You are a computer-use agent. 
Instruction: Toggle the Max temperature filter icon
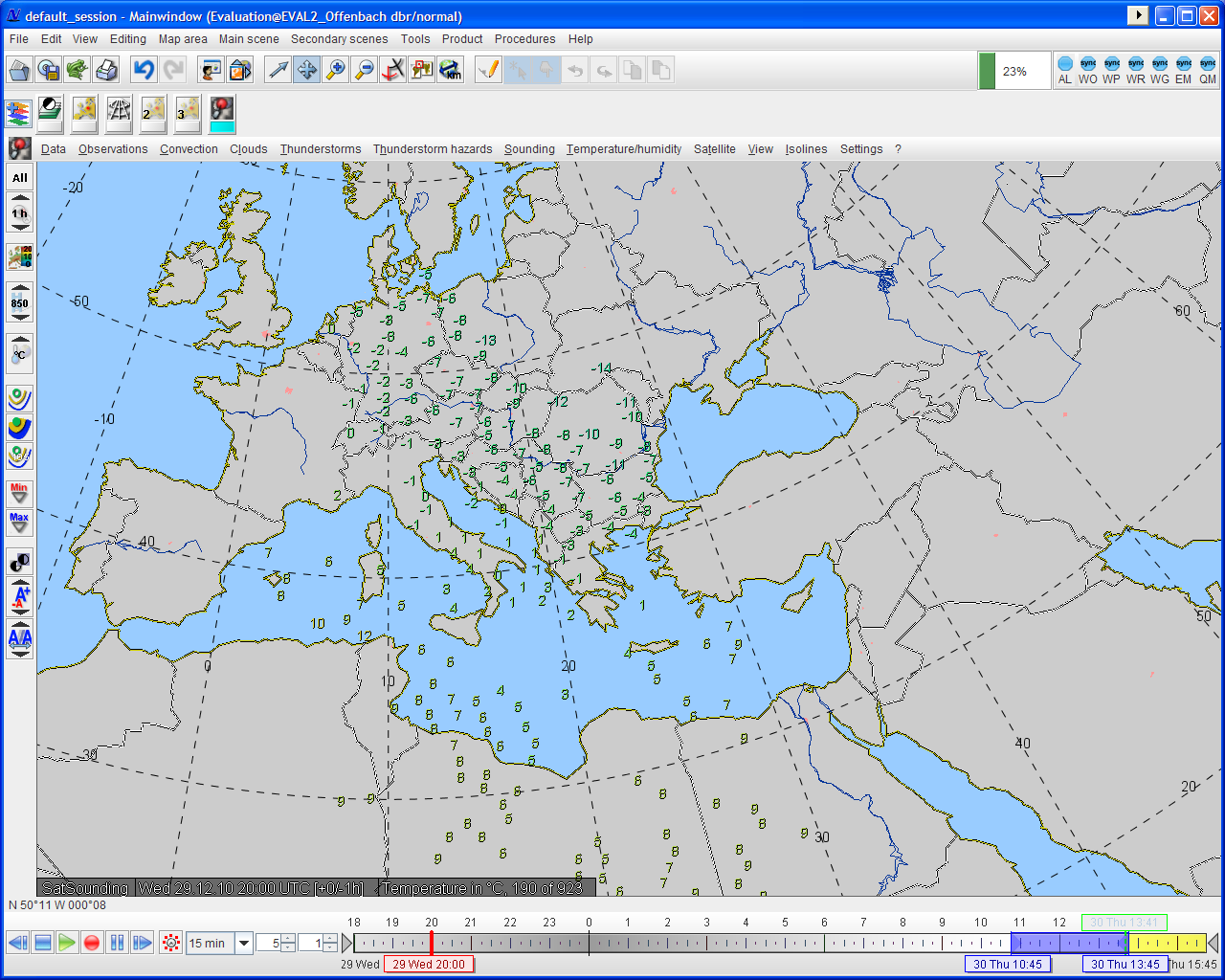pyautogui.click(x=20, y=523)
